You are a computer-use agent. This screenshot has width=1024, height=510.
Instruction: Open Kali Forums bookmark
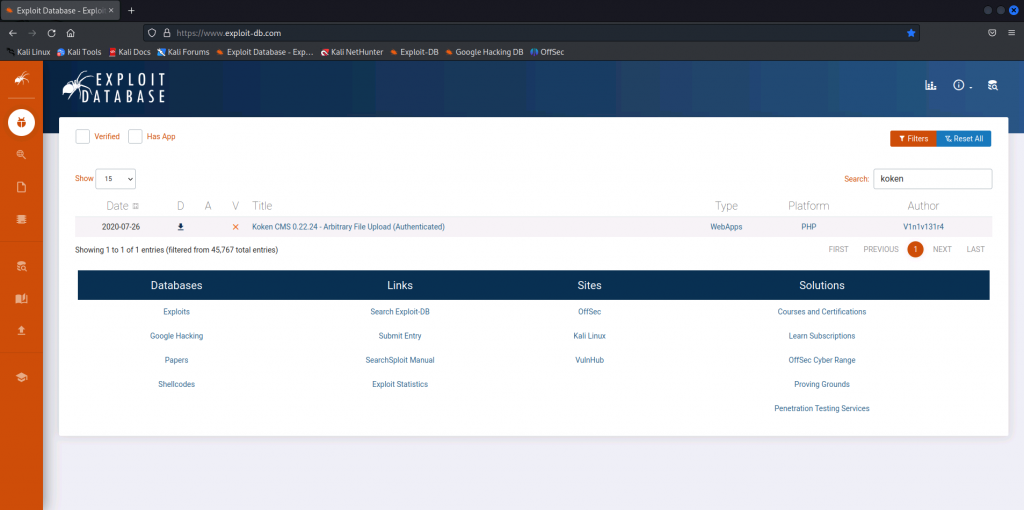coord(183,52)
